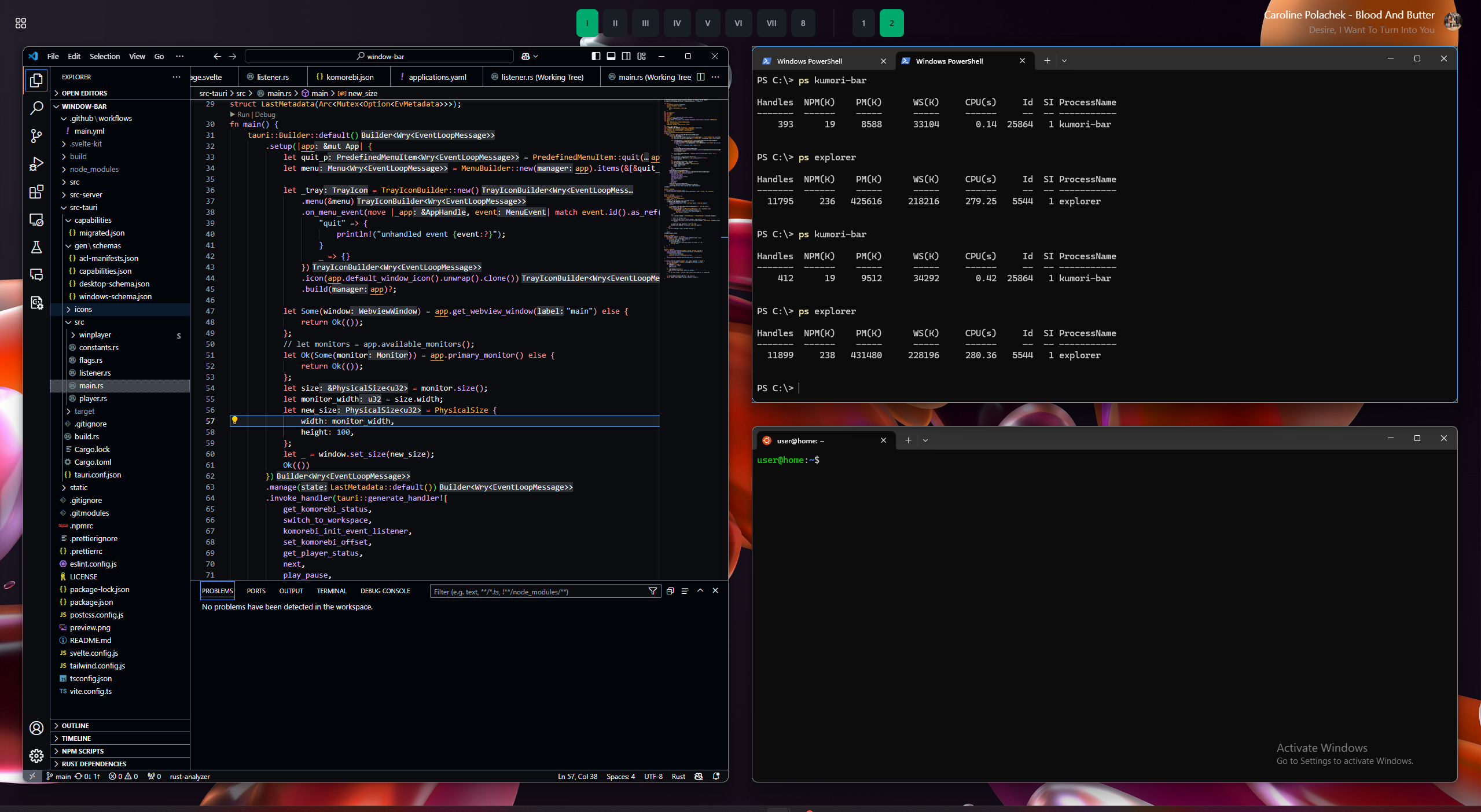Viewport: 1481px width, 812px height.
Task: Open the Selection menu
Action: point(104,56)
